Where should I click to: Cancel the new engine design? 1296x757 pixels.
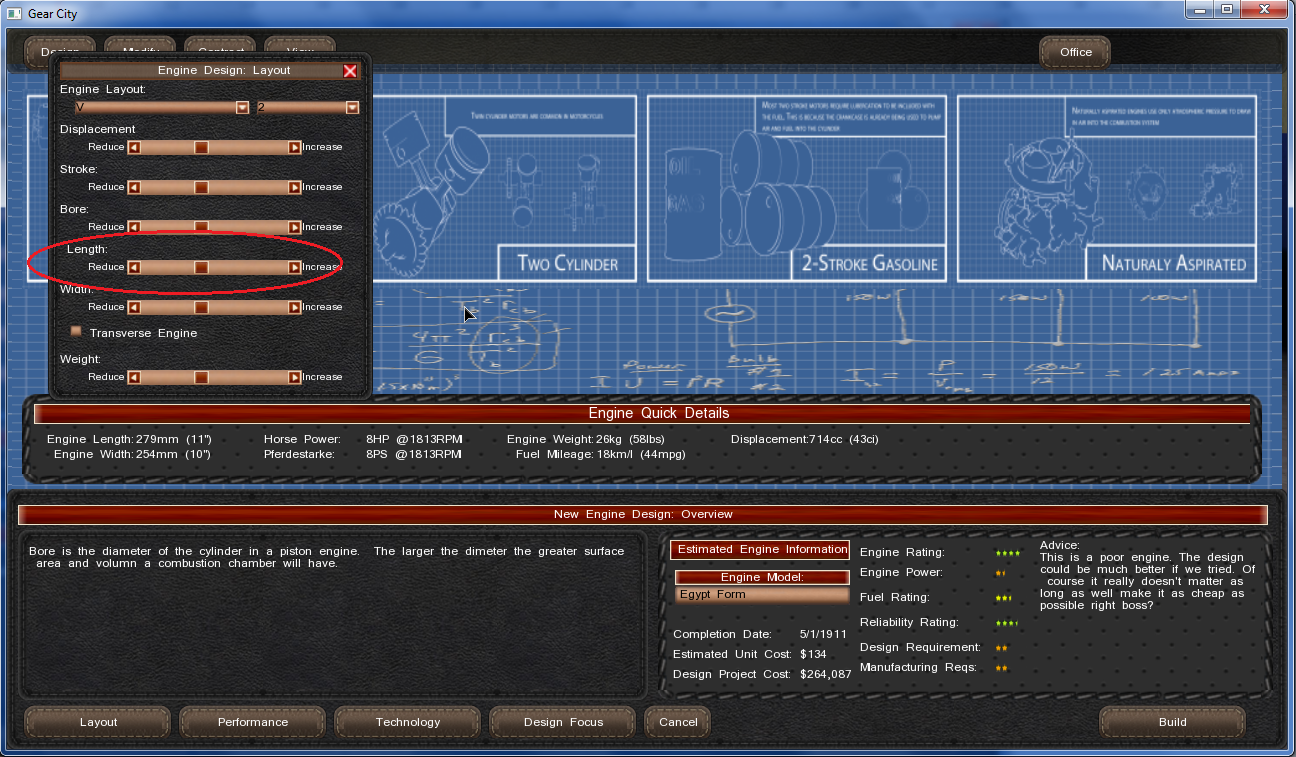tap(678, 722)
